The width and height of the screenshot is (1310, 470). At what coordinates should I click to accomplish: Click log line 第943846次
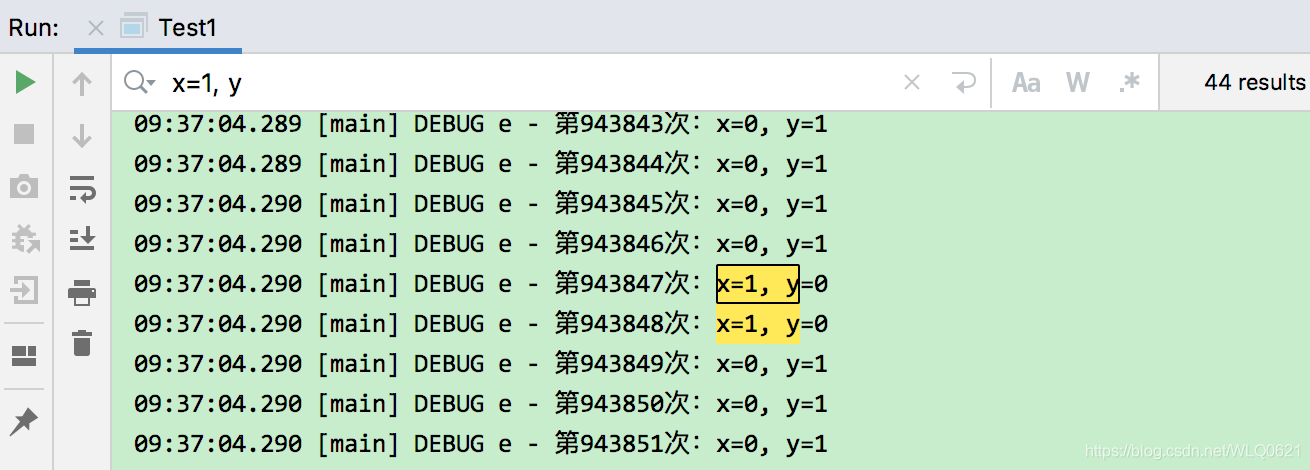(x=481, y=244)
